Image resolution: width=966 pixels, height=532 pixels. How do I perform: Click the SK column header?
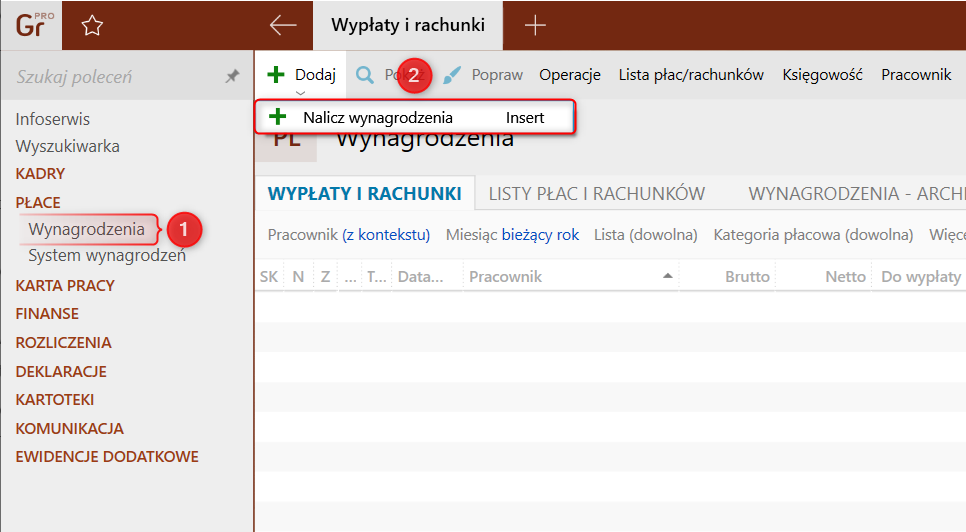[269, 276]
